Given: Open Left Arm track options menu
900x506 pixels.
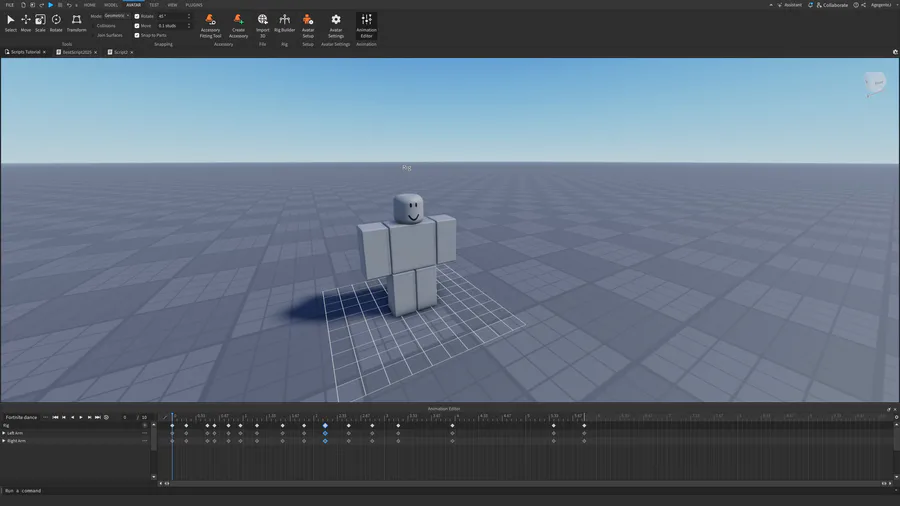Looking at the screenshot, I should point(145,433).
